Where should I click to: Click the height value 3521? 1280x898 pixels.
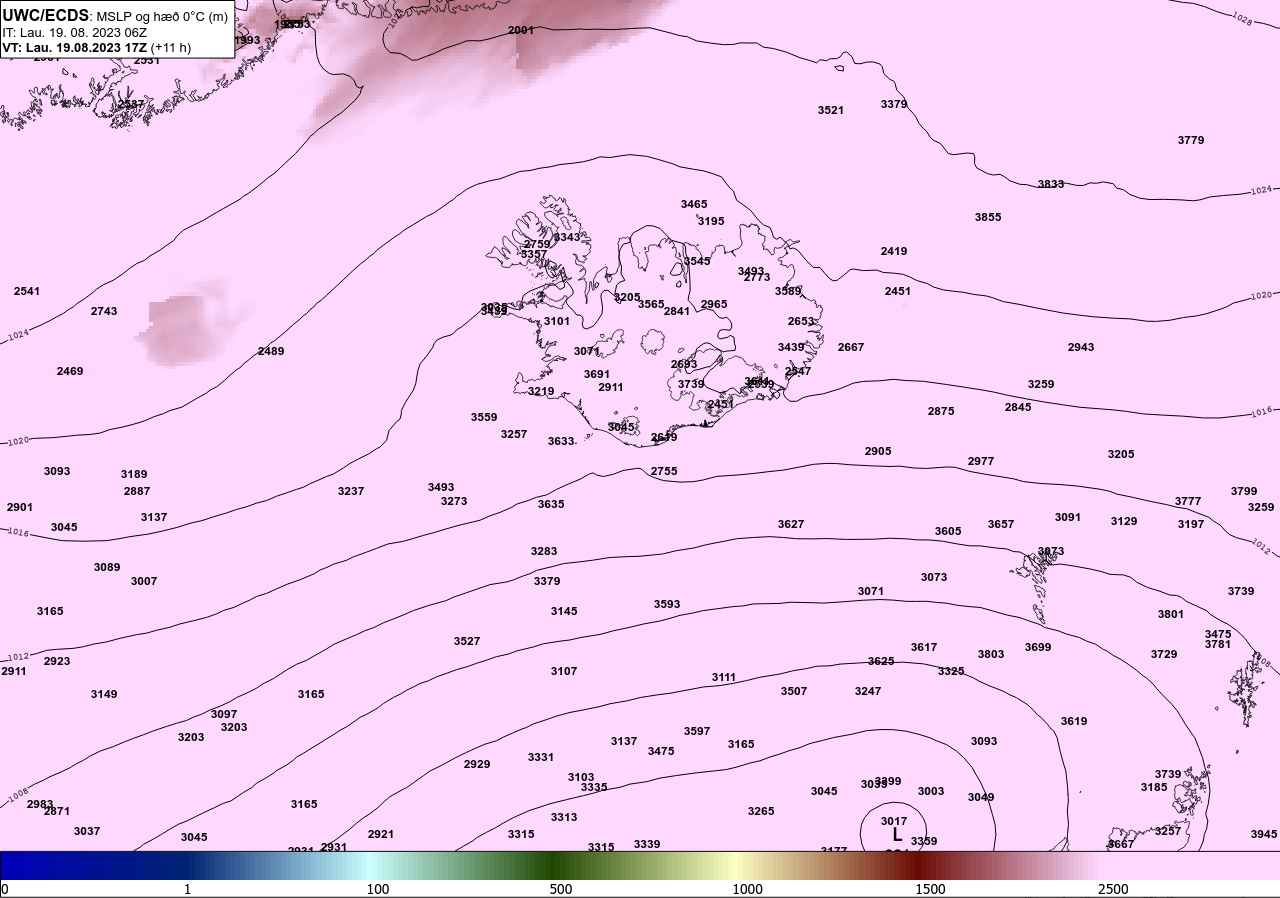click(x=831, y=110)
